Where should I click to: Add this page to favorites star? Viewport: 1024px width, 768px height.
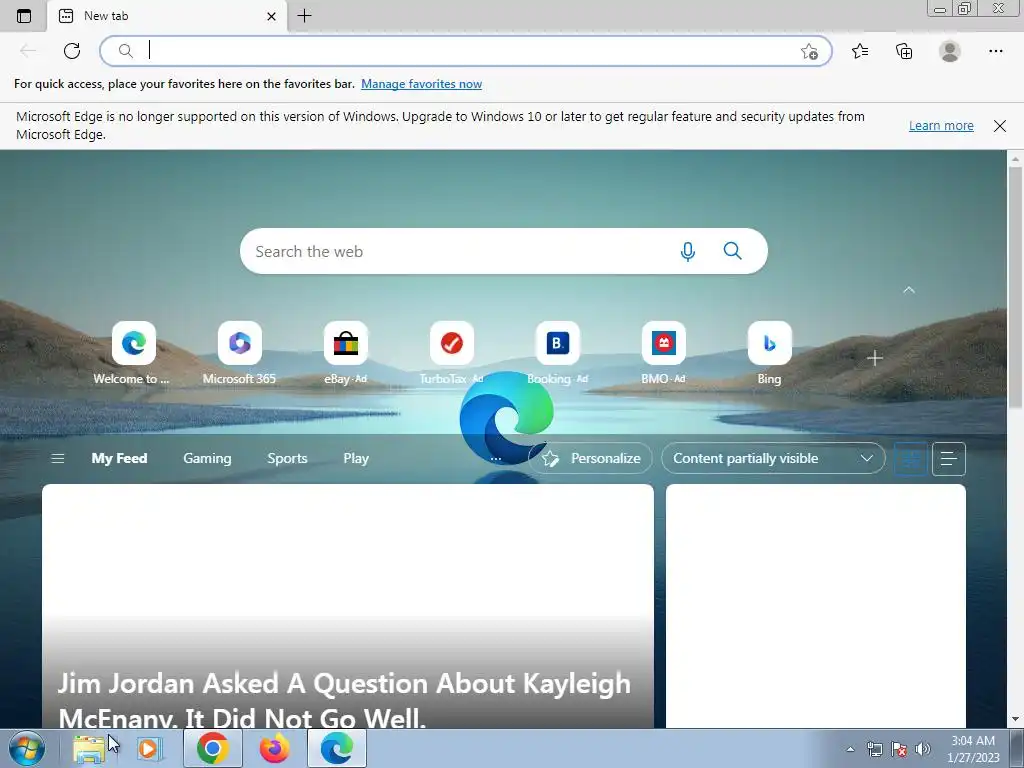click(809, 51)
